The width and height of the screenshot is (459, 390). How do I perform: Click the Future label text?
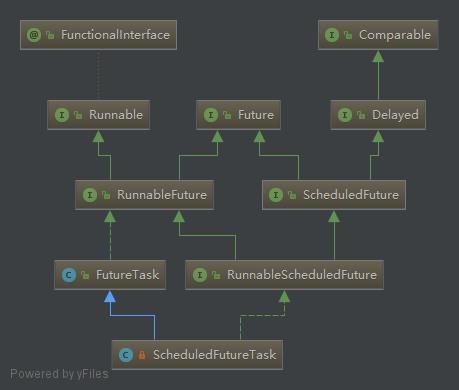[x=256, y=115]
